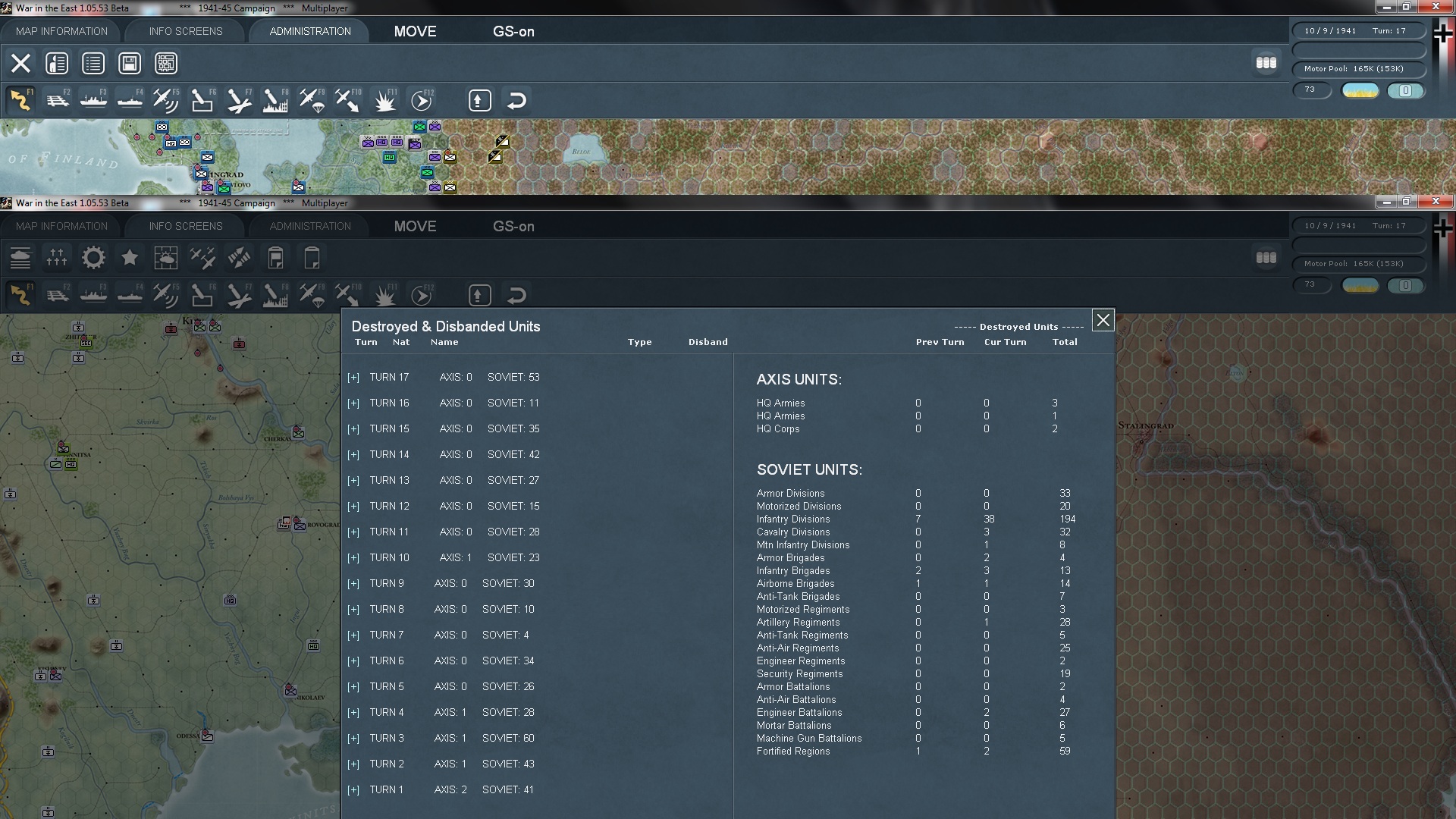Select F5 air mode icon in upper window

pos(167,100)
